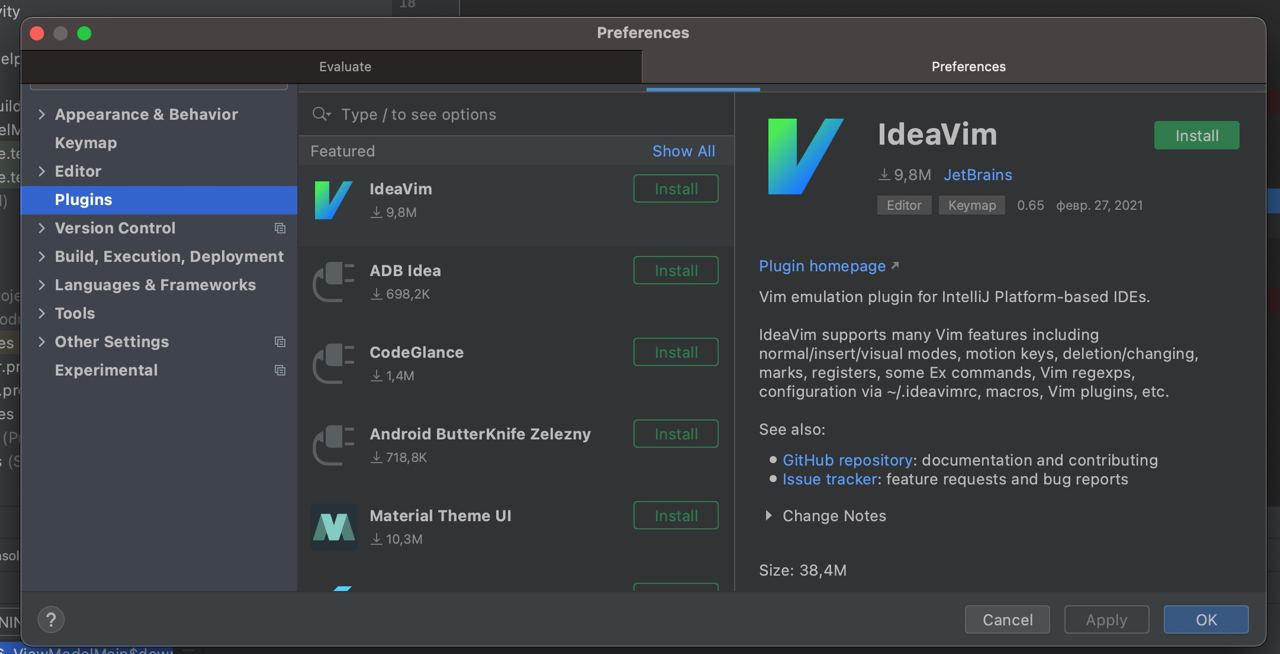Select Plugins in the settings tree
1280x654 pixels.
coord(159,200)
